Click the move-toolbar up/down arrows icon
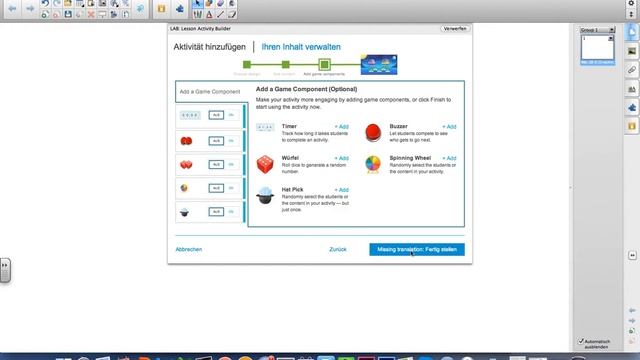 (631, 14)
